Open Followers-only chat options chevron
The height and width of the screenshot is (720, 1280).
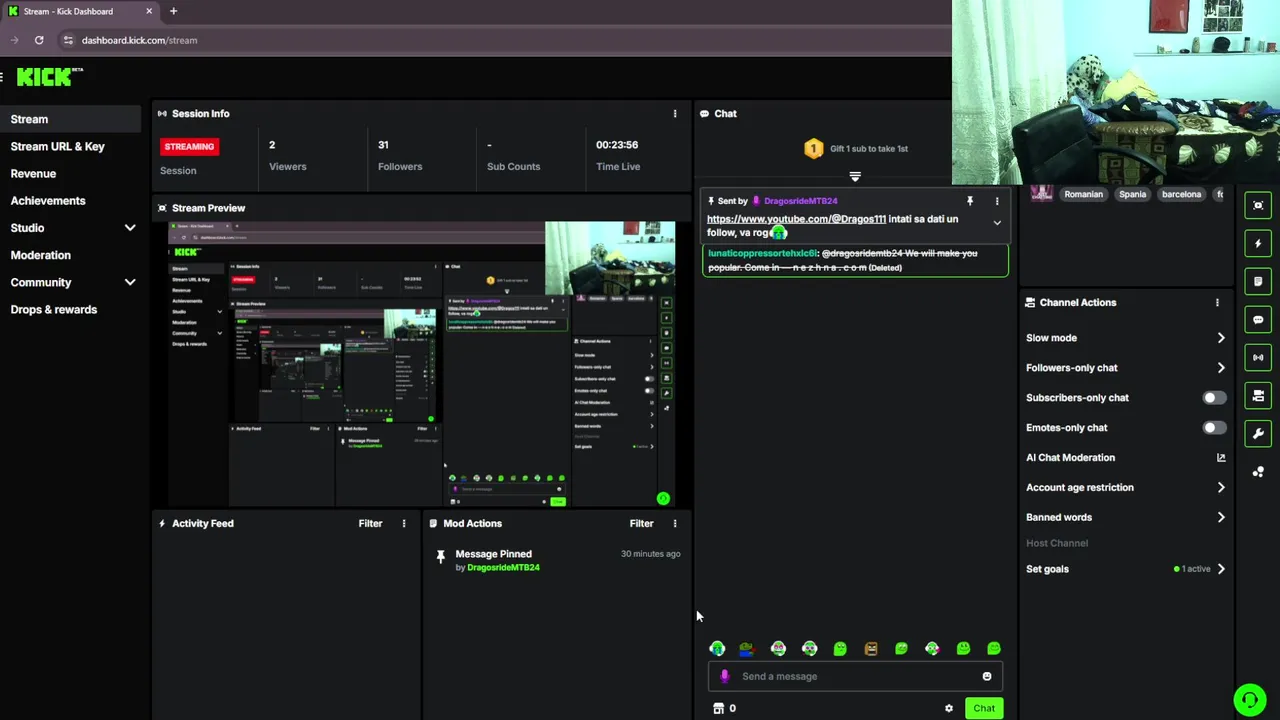click(x=1221, y=367)
